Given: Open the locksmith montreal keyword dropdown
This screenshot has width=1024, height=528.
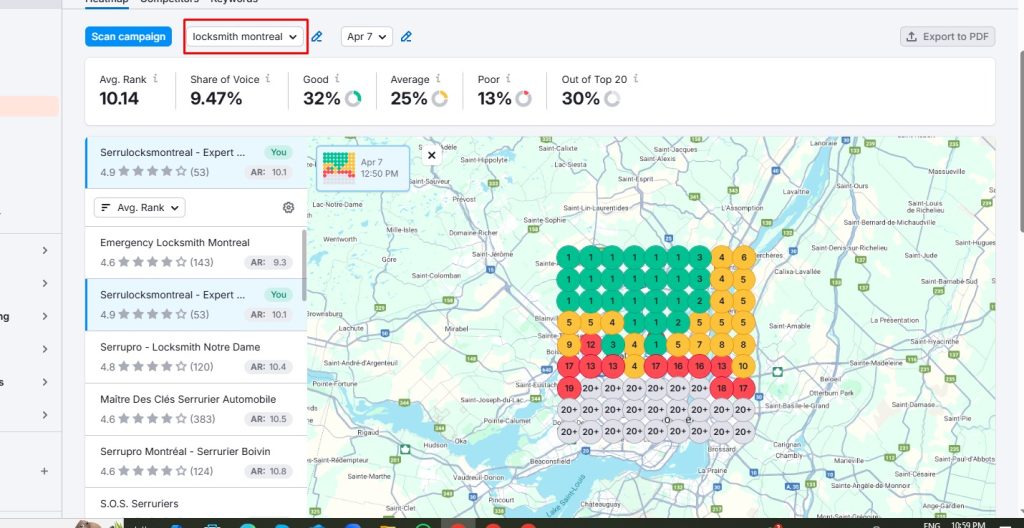Looking at the screenshot, I should [245, 37].
